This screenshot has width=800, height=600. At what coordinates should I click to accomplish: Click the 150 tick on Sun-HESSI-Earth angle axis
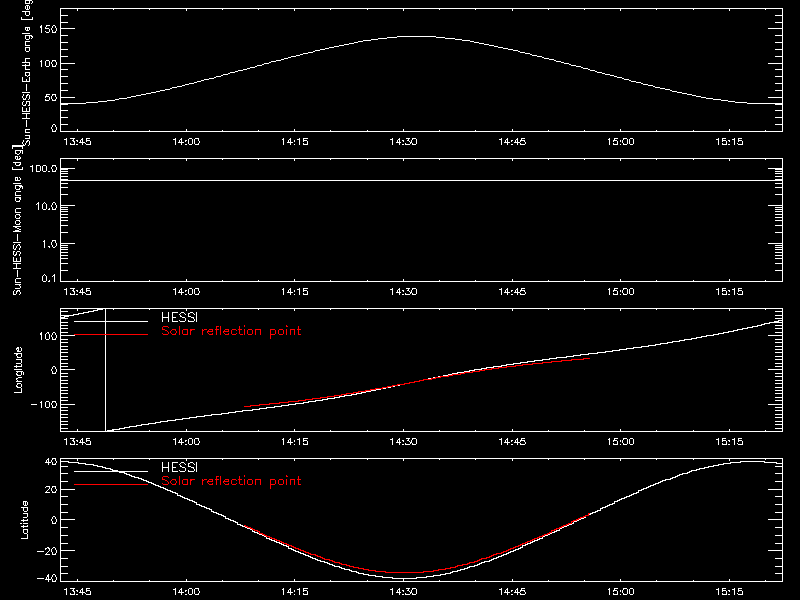(x=48, y=29)
